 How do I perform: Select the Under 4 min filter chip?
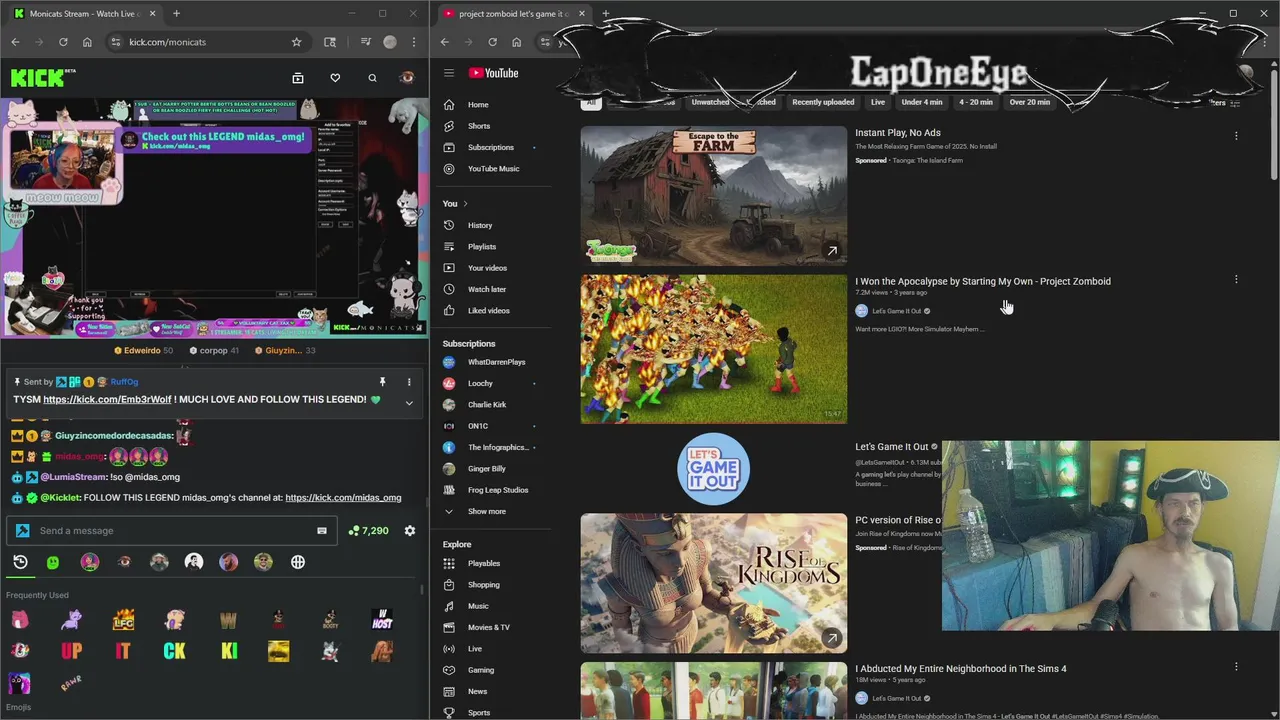click(x=921, y=102)
